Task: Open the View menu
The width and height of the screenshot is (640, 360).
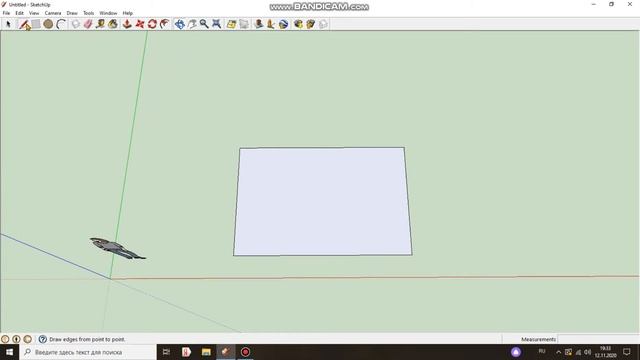Action: pyautogui.click(x=34, y=13)
